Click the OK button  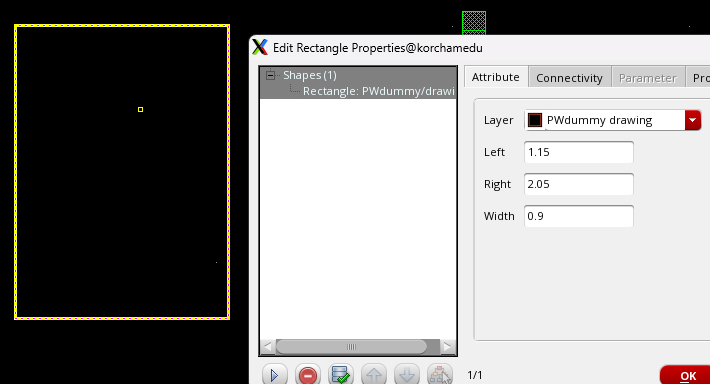687,375
